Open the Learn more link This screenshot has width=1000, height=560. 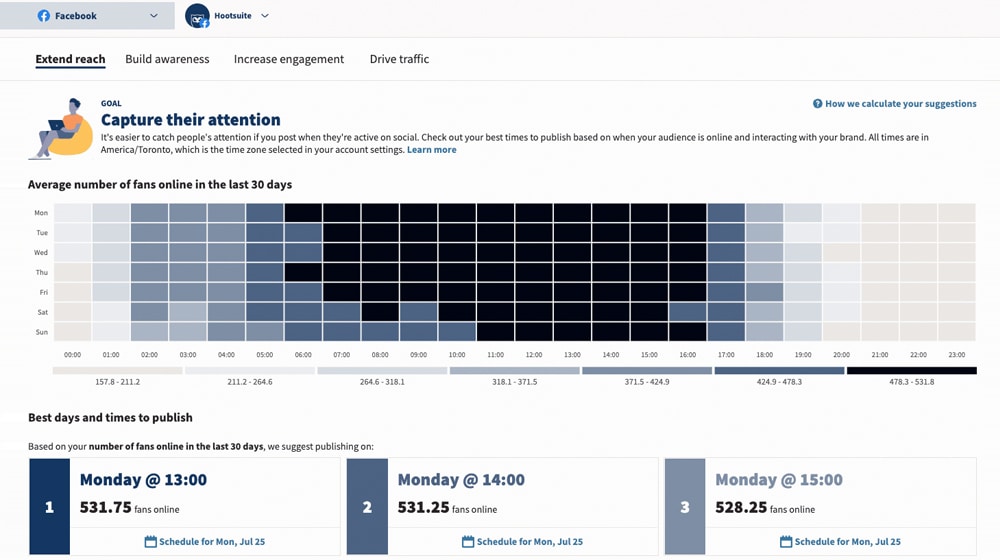pos(431,150)
